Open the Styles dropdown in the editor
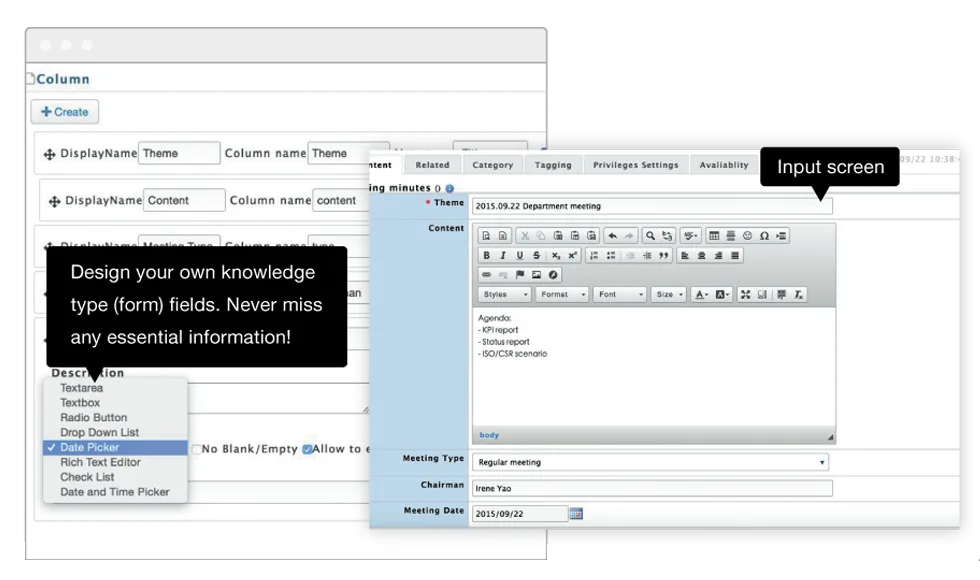Screen dimensions: 980x580 pyautogui.click(x=505, y=294)
